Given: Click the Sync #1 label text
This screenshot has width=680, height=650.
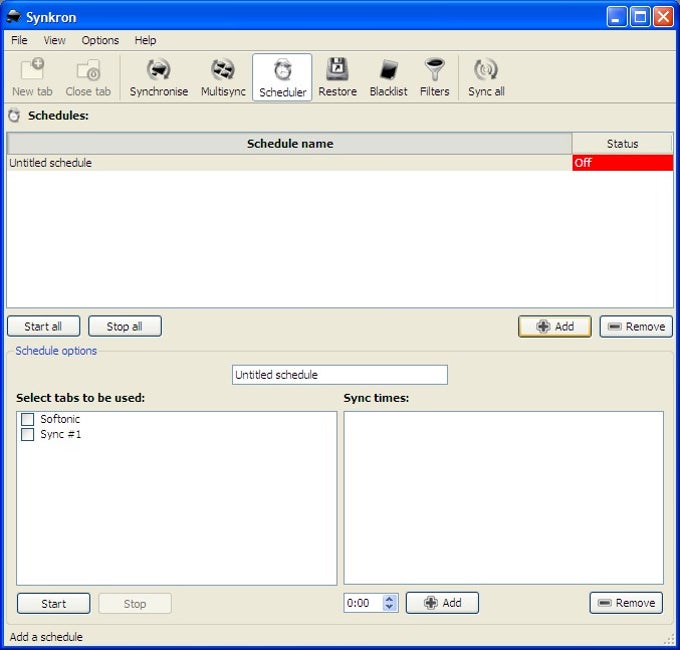Looking at the screenshot, I should pos(61,434).
